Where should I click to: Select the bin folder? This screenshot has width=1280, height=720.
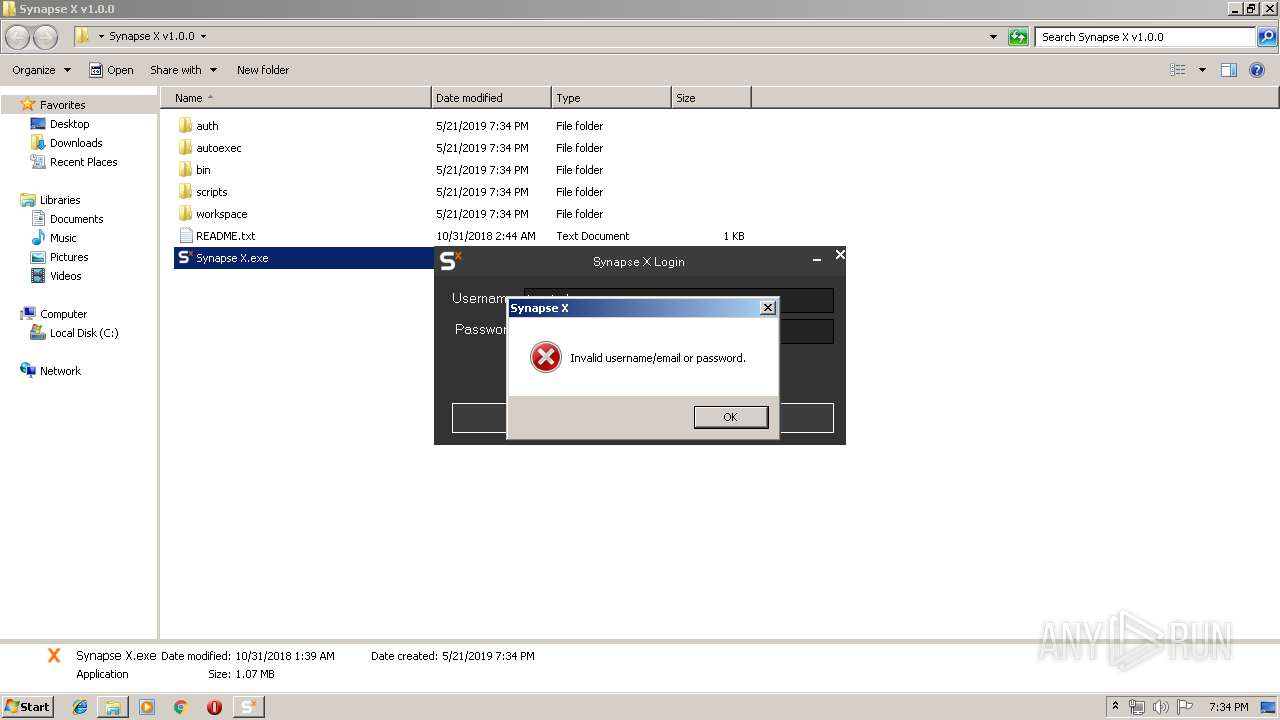(203, 170)
